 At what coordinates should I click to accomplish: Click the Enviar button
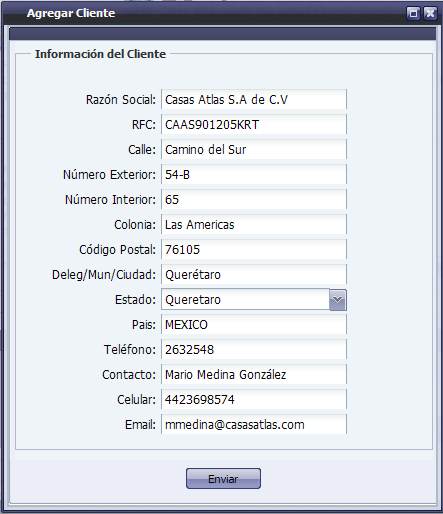pos(223,479)
